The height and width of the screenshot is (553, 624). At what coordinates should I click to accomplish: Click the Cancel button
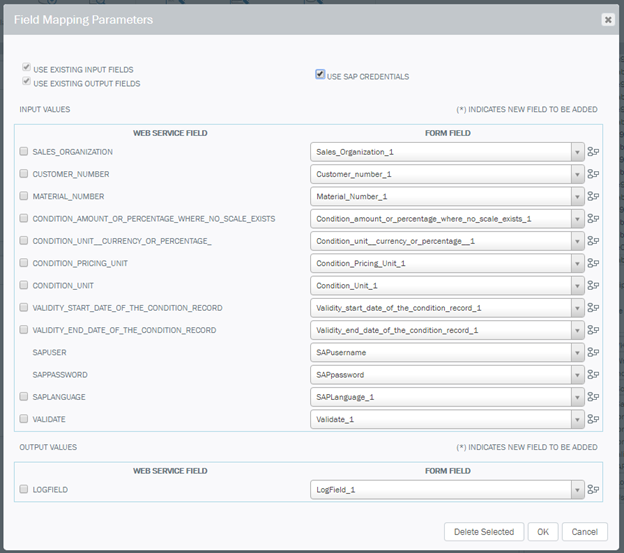click(x=585, y=532)
